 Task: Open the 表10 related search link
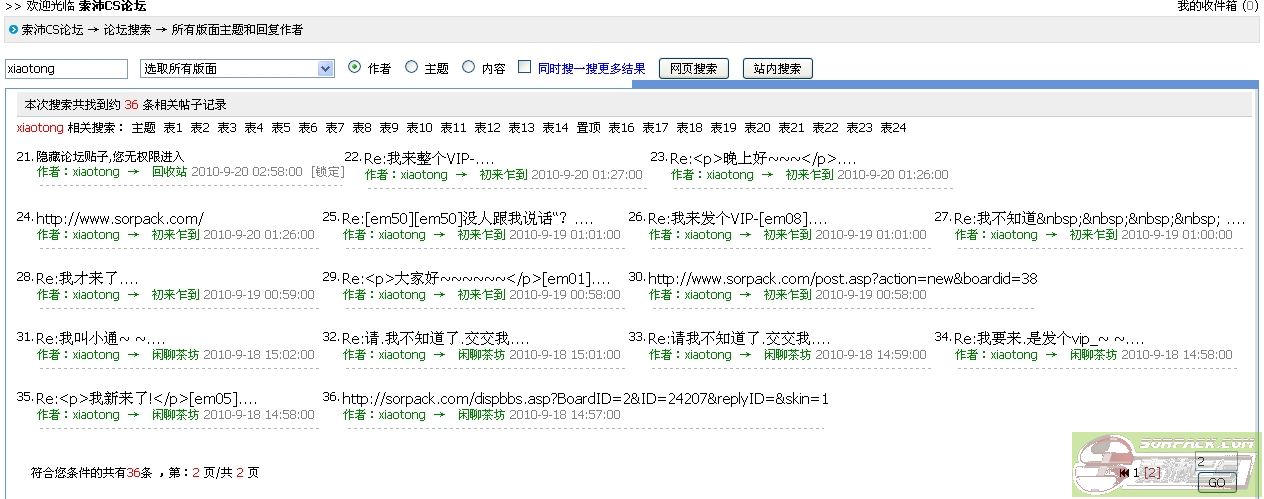pyautogui.click(x=419, y=128)
